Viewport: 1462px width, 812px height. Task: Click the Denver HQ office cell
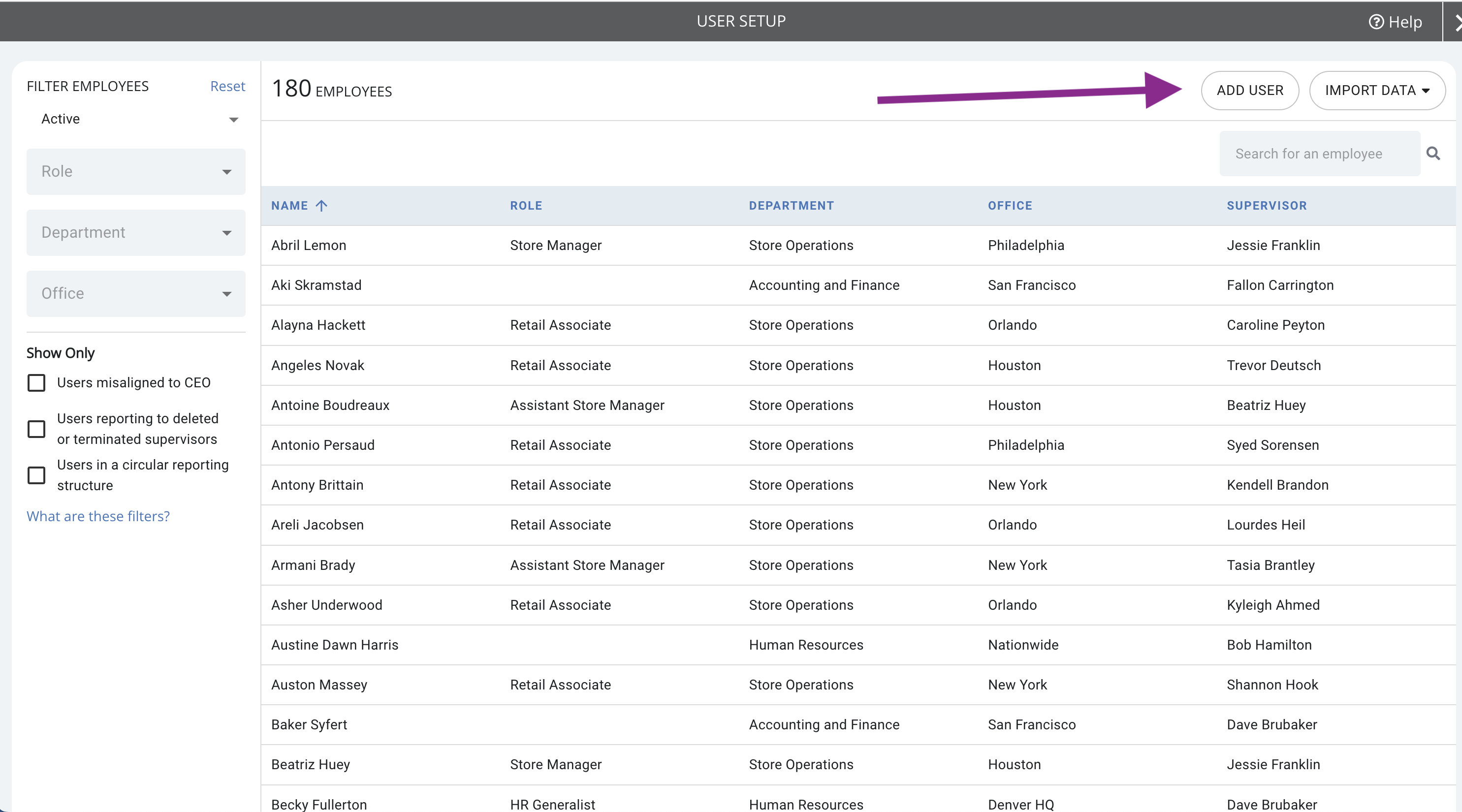[1020, 804]
